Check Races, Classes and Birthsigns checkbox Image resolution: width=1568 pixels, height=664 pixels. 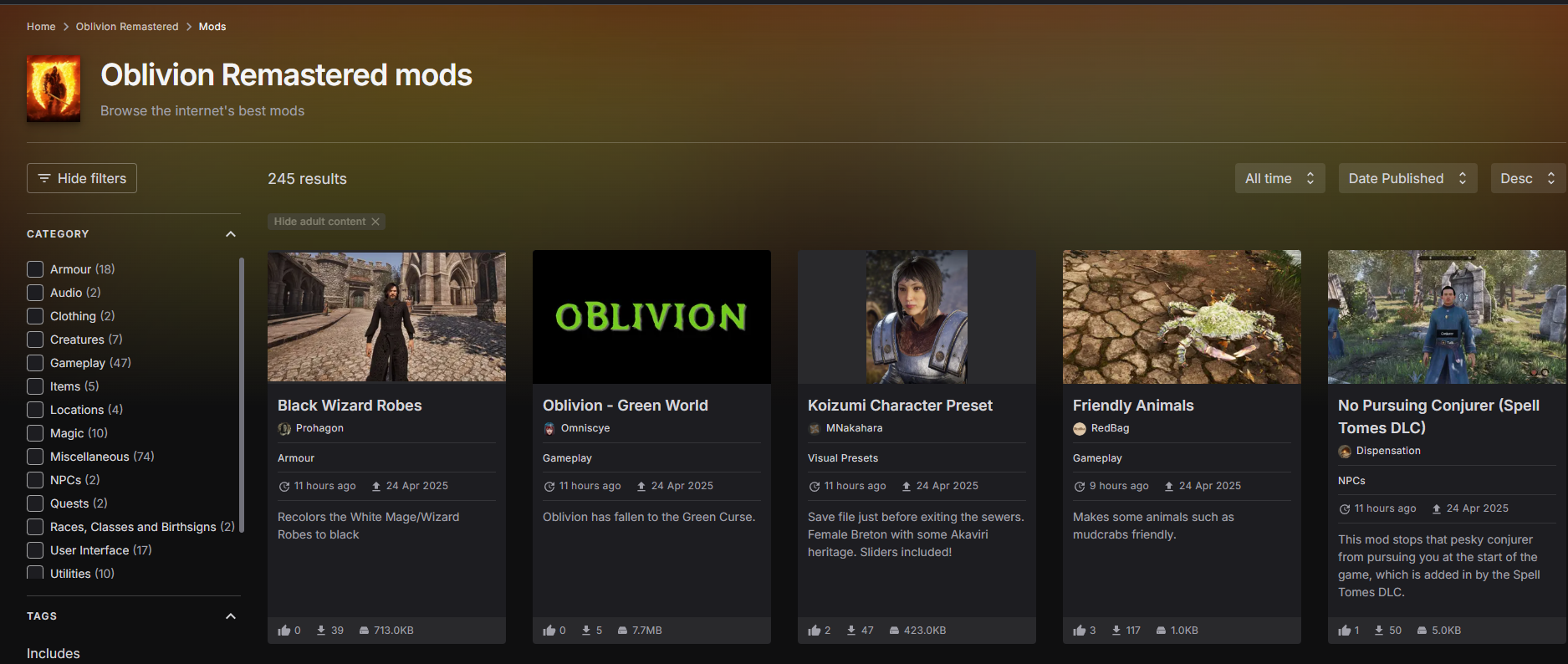tap(35, 527)
